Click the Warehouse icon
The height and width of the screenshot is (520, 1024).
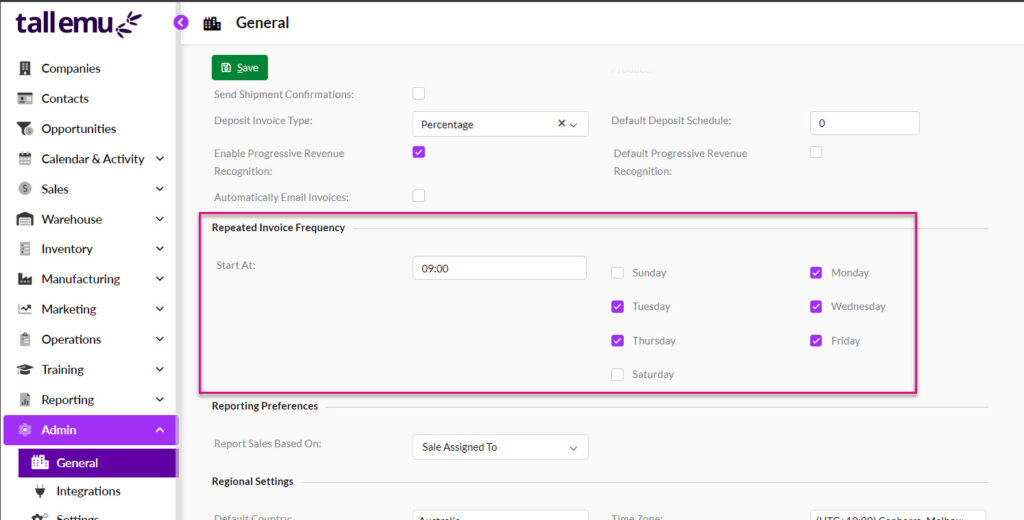tap(25, 219)
